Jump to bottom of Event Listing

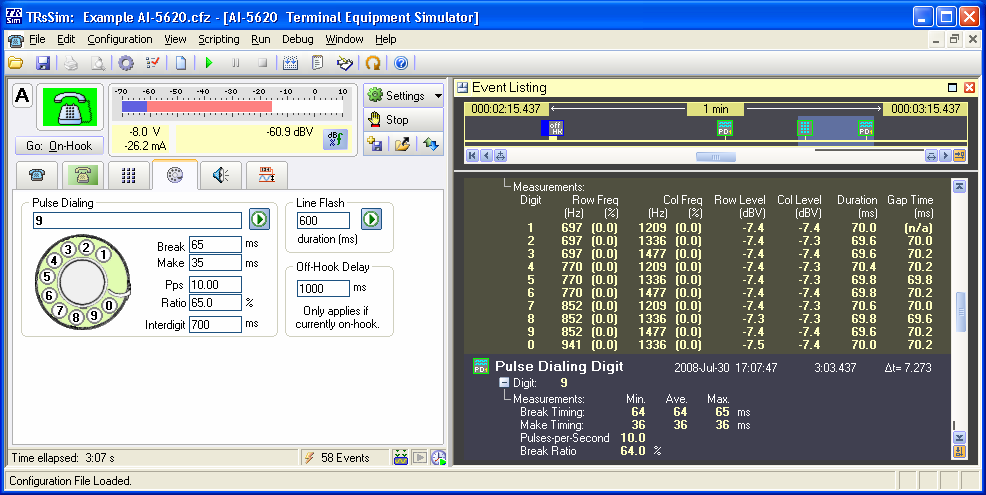click(960, 438)
